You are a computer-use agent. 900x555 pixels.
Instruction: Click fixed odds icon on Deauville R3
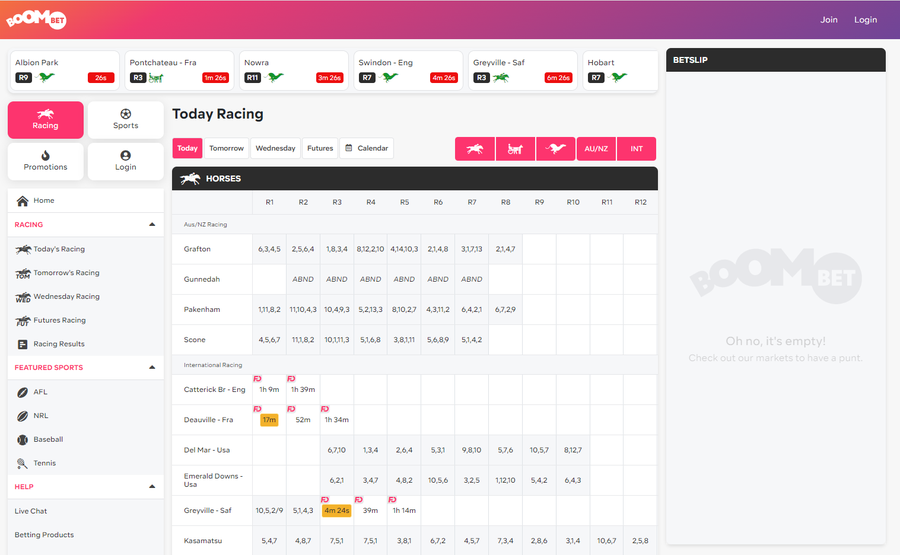click(x=325, y=409)
